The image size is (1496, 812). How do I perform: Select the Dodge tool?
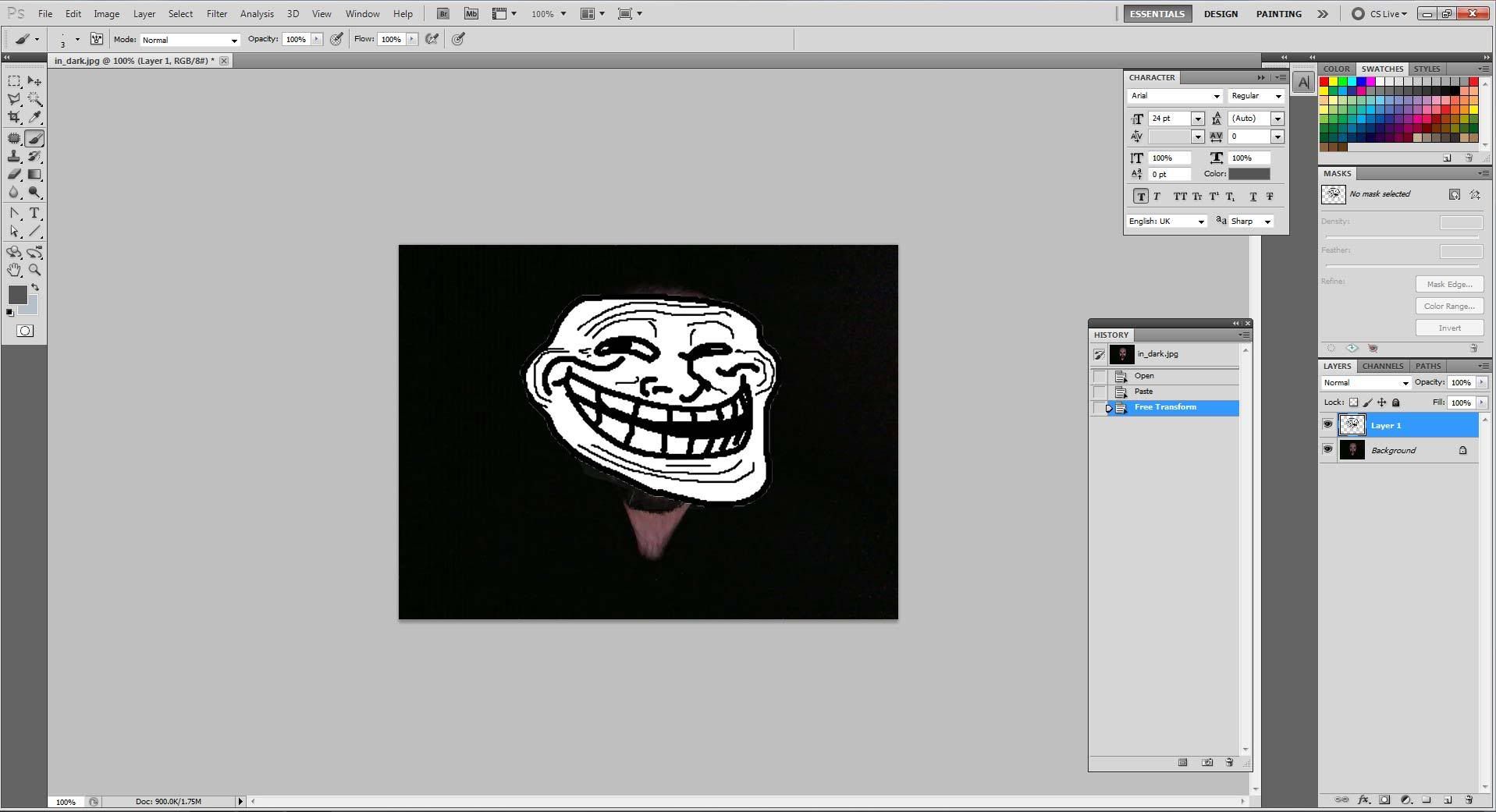tap(34, 193)
